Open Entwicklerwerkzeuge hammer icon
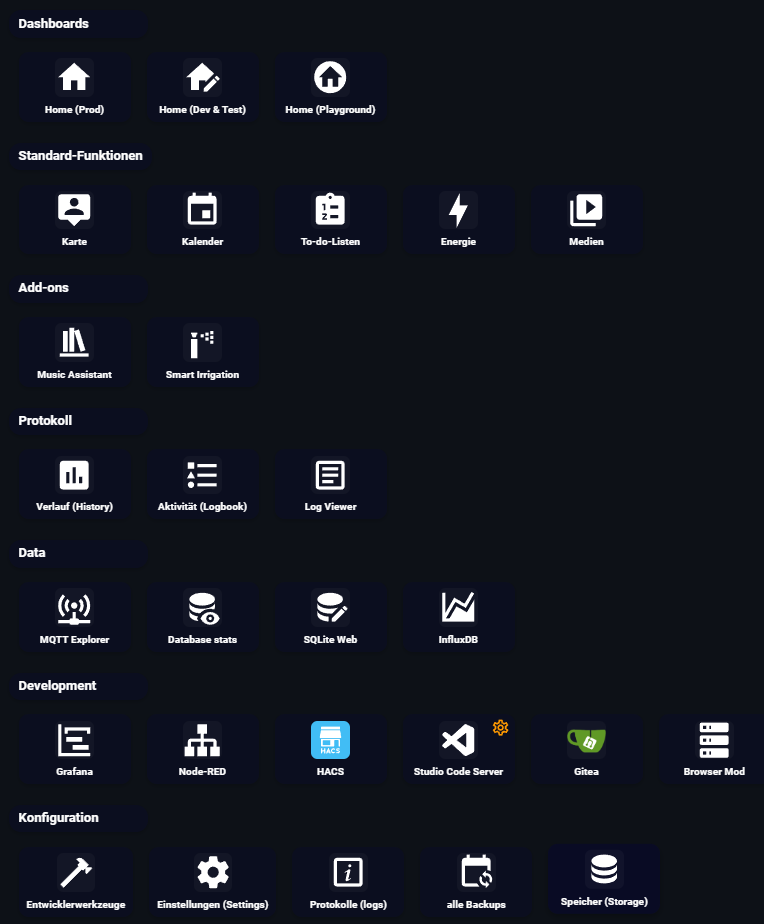The width and height of the screenshot is (764, 924). tap(75, 872)
